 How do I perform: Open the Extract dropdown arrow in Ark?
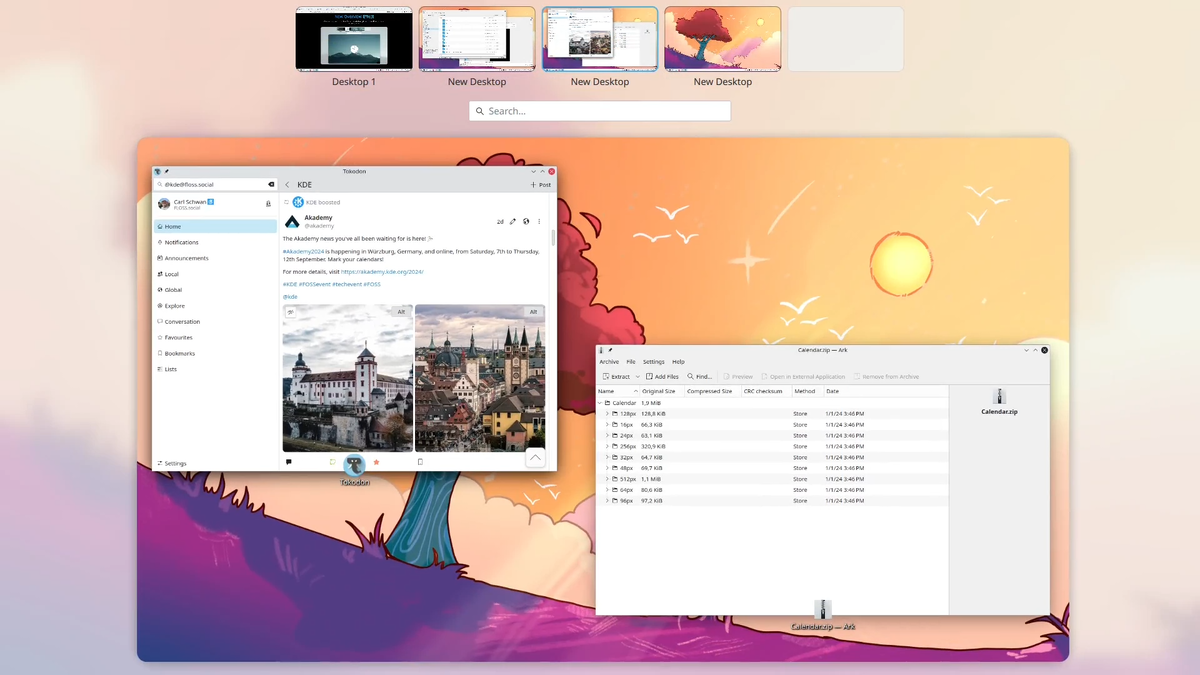638,377
